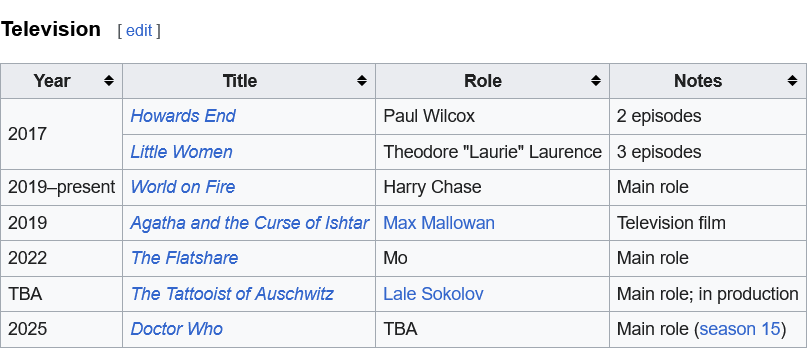Image resolution: width=810 pixels, height=360 pixels.
Task: Click the edit link beside Television
Action: click(139, 30)
